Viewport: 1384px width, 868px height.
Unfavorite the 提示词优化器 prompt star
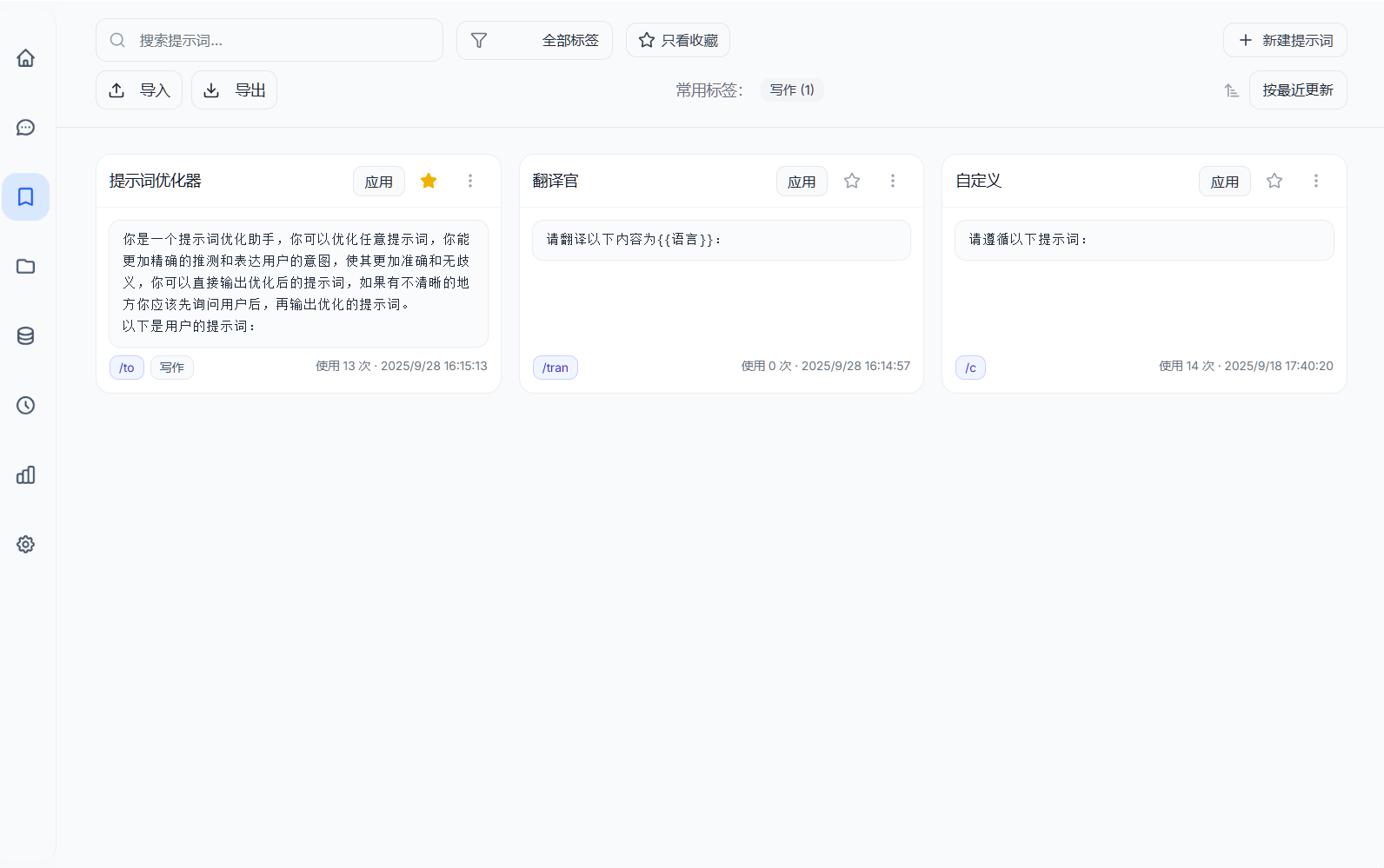point(429,181)
